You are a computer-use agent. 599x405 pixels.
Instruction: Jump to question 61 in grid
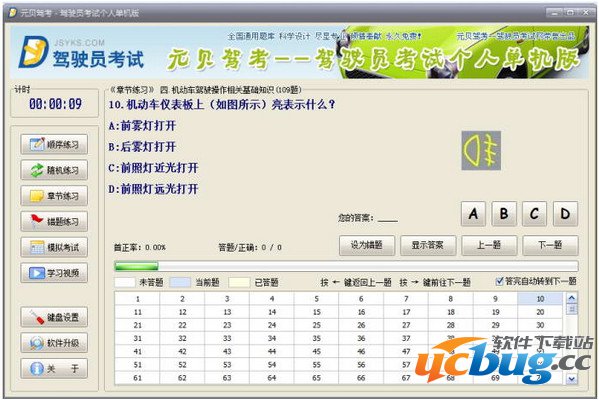(138, 378)
